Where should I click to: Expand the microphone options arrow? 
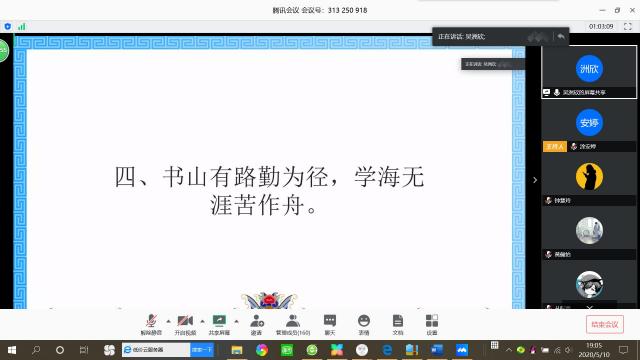169,321
